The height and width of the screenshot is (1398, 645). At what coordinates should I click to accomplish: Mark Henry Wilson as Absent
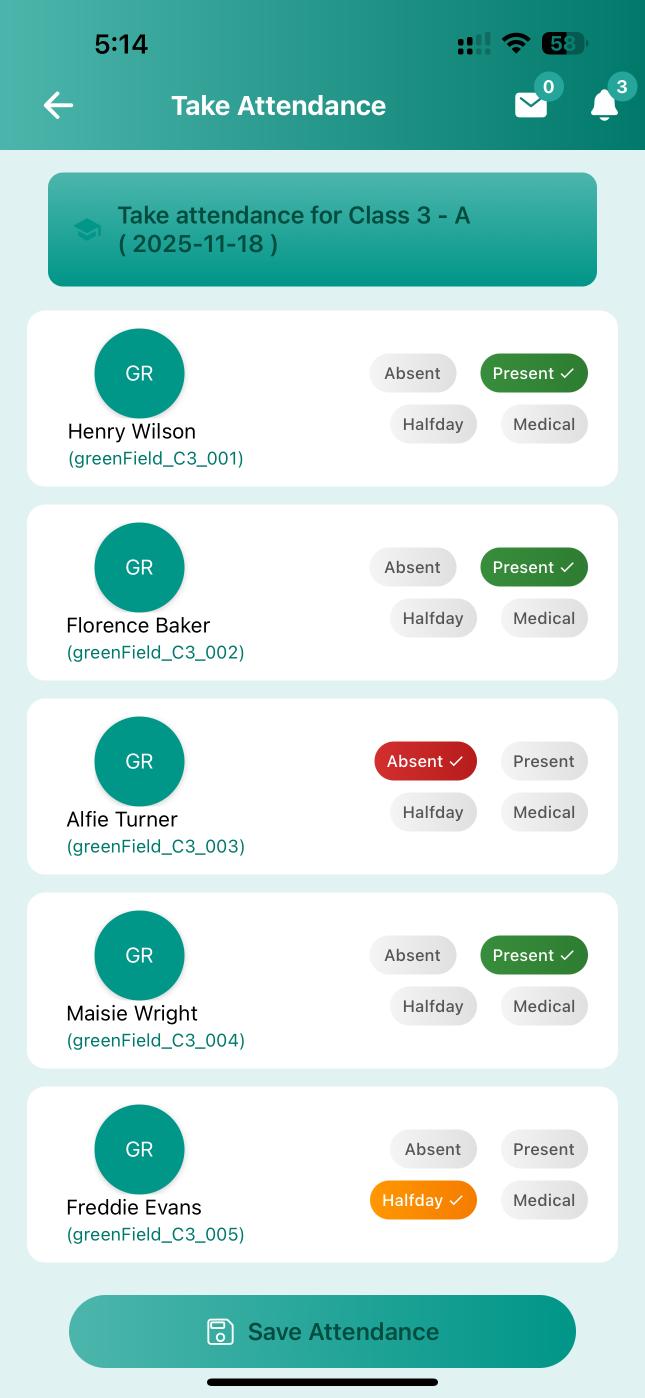(412, 373)
